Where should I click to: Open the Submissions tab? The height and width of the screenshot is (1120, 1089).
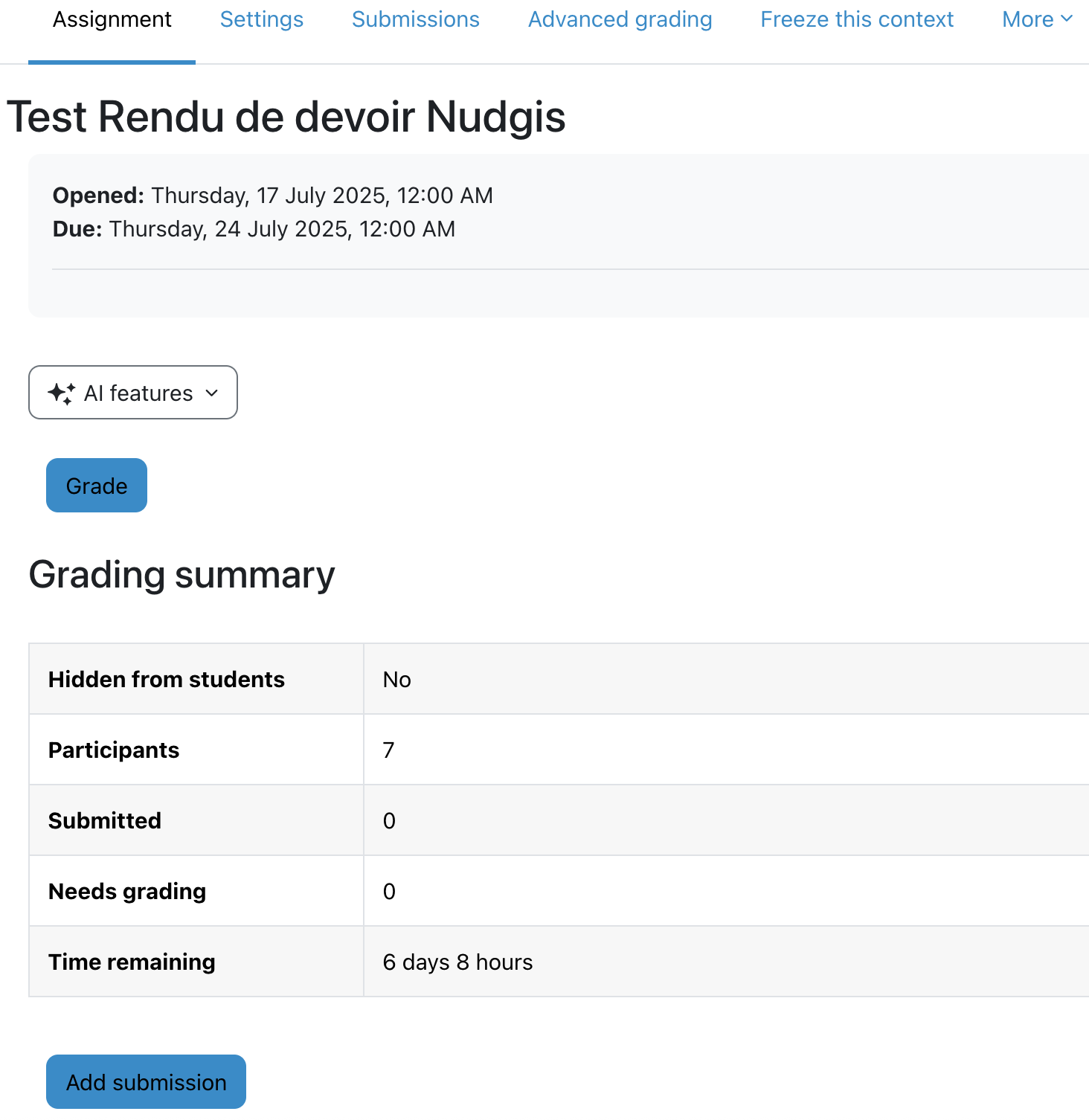[416, 19]
